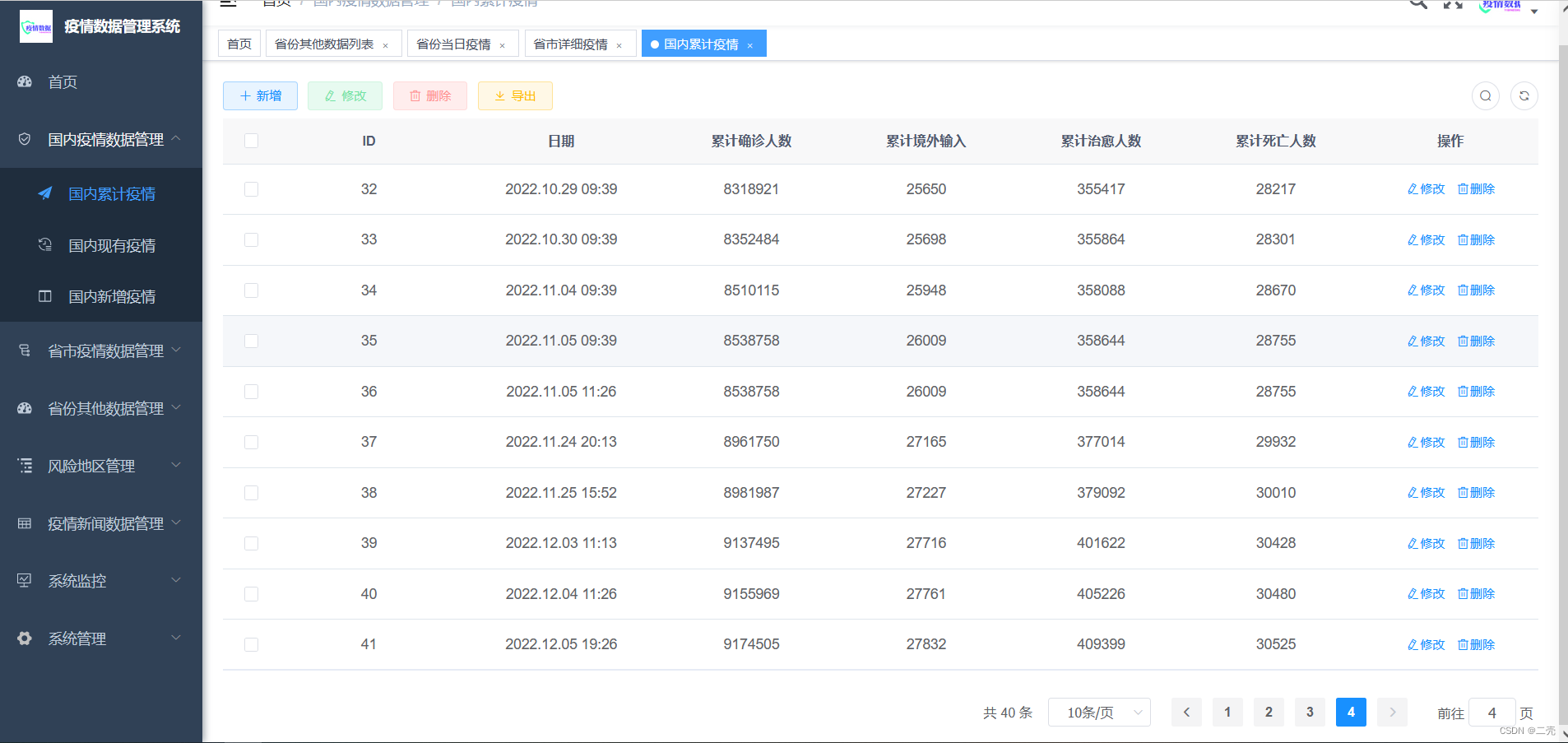Click the refresh icon in the table toolbar
Viewport: 1568px width, 743px height.
[1524, 95]
